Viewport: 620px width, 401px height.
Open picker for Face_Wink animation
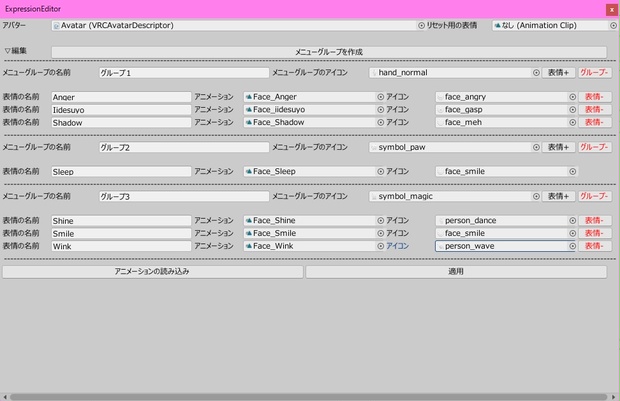380,246
